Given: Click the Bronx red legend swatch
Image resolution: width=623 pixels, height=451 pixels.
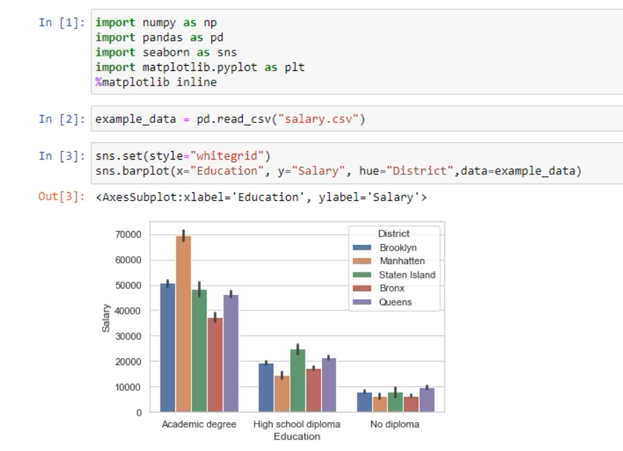Looking at the screenshot, I should click(x=363, y=287).
